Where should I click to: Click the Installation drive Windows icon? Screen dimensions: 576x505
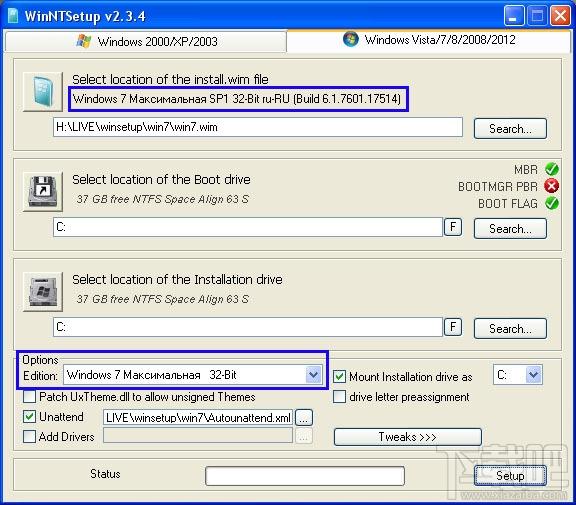[43, 292]
